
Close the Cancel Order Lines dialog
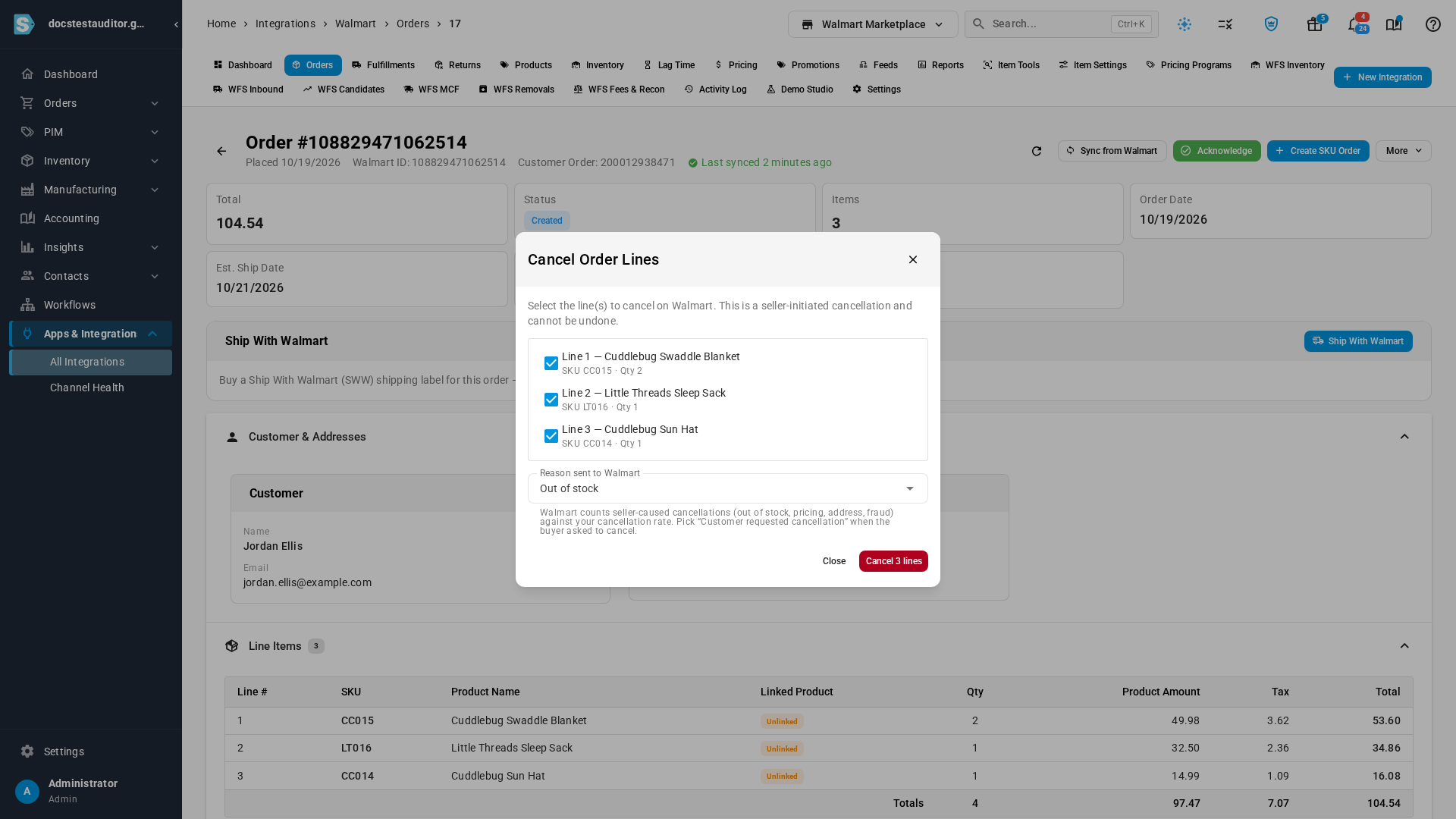[x=913, y=259]
